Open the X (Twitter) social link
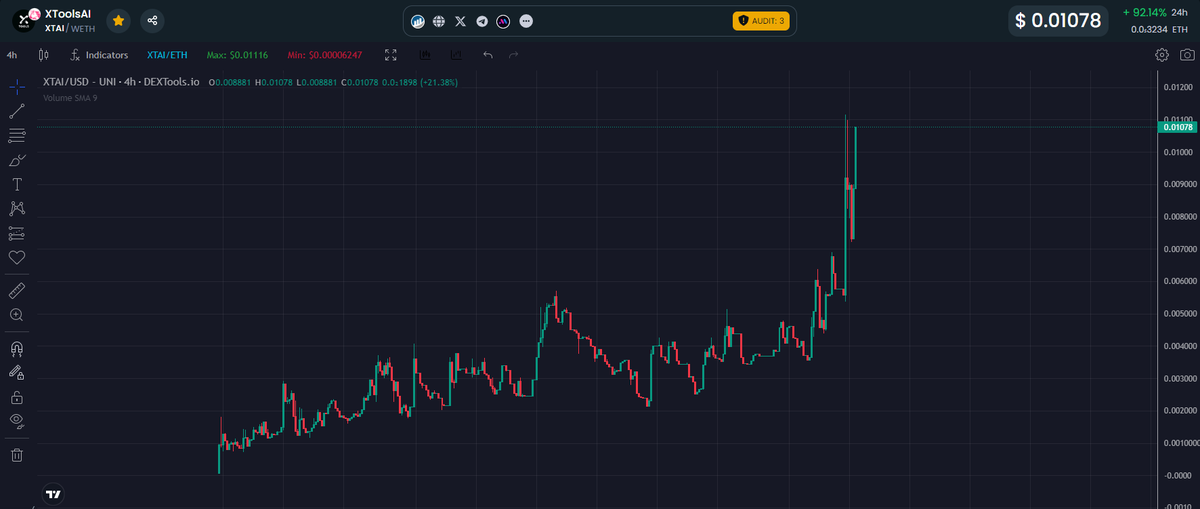The width and height of the screenshot is (1200, 509). 460,21
